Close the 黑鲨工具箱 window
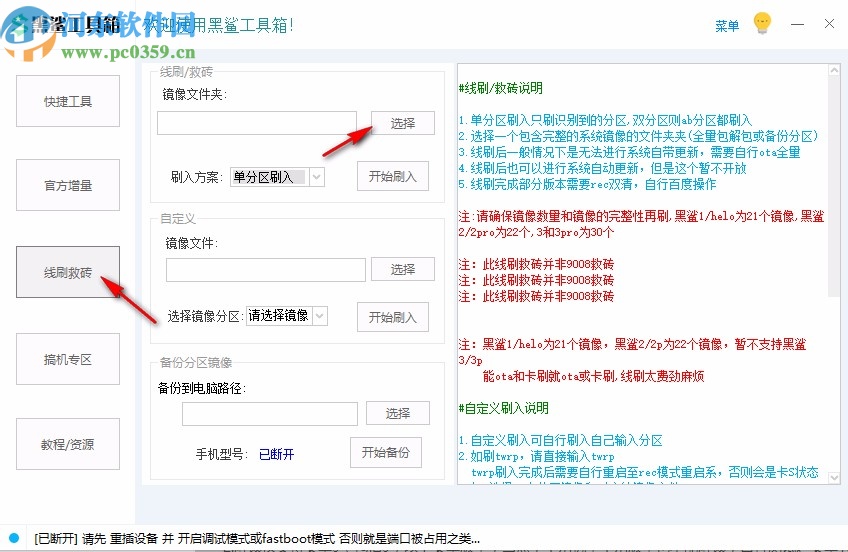Screen dimensions: 848x552 (829, 24)
